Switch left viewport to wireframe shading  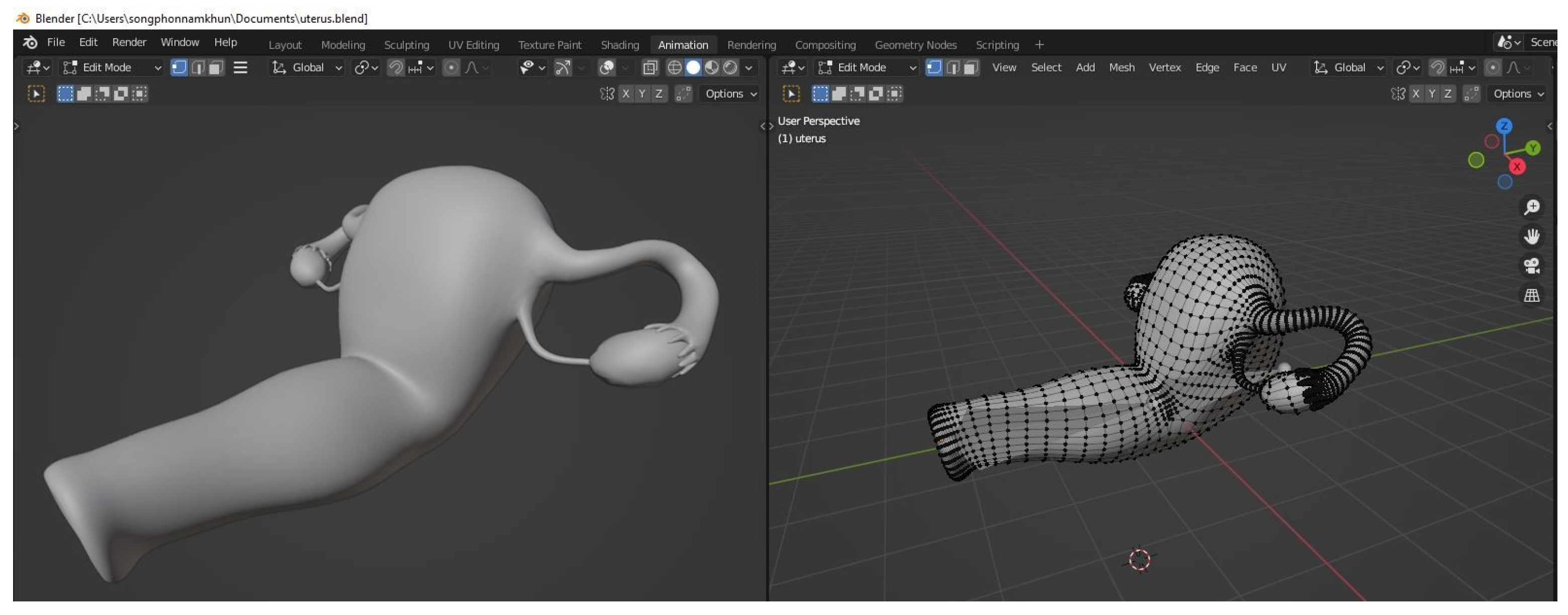[x=674, y=67]
